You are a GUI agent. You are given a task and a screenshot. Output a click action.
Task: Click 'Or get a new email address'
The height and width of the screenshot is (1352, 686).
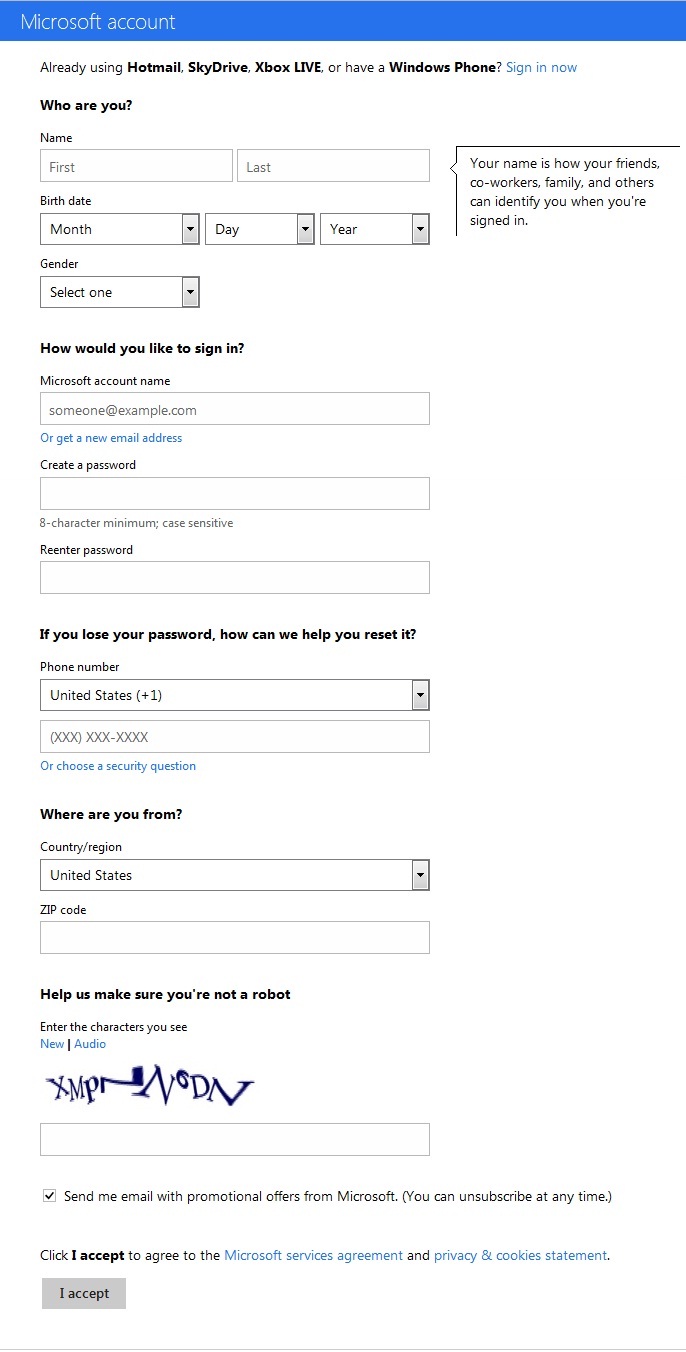[x=111, y=438]
